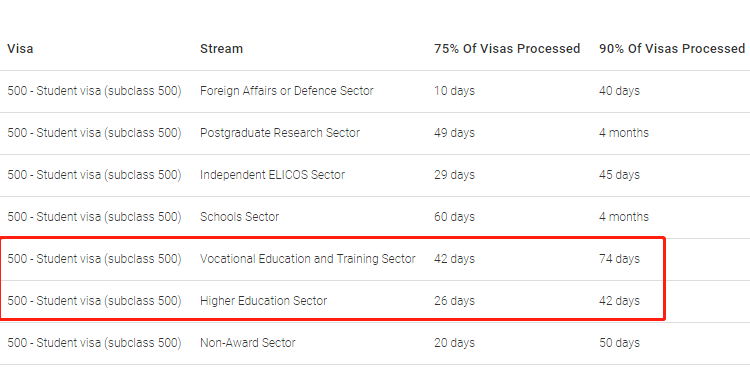This screenshot has height=388, width=750.
Task: Click the Higher Education Sector stream
Action: pos(264,301)
